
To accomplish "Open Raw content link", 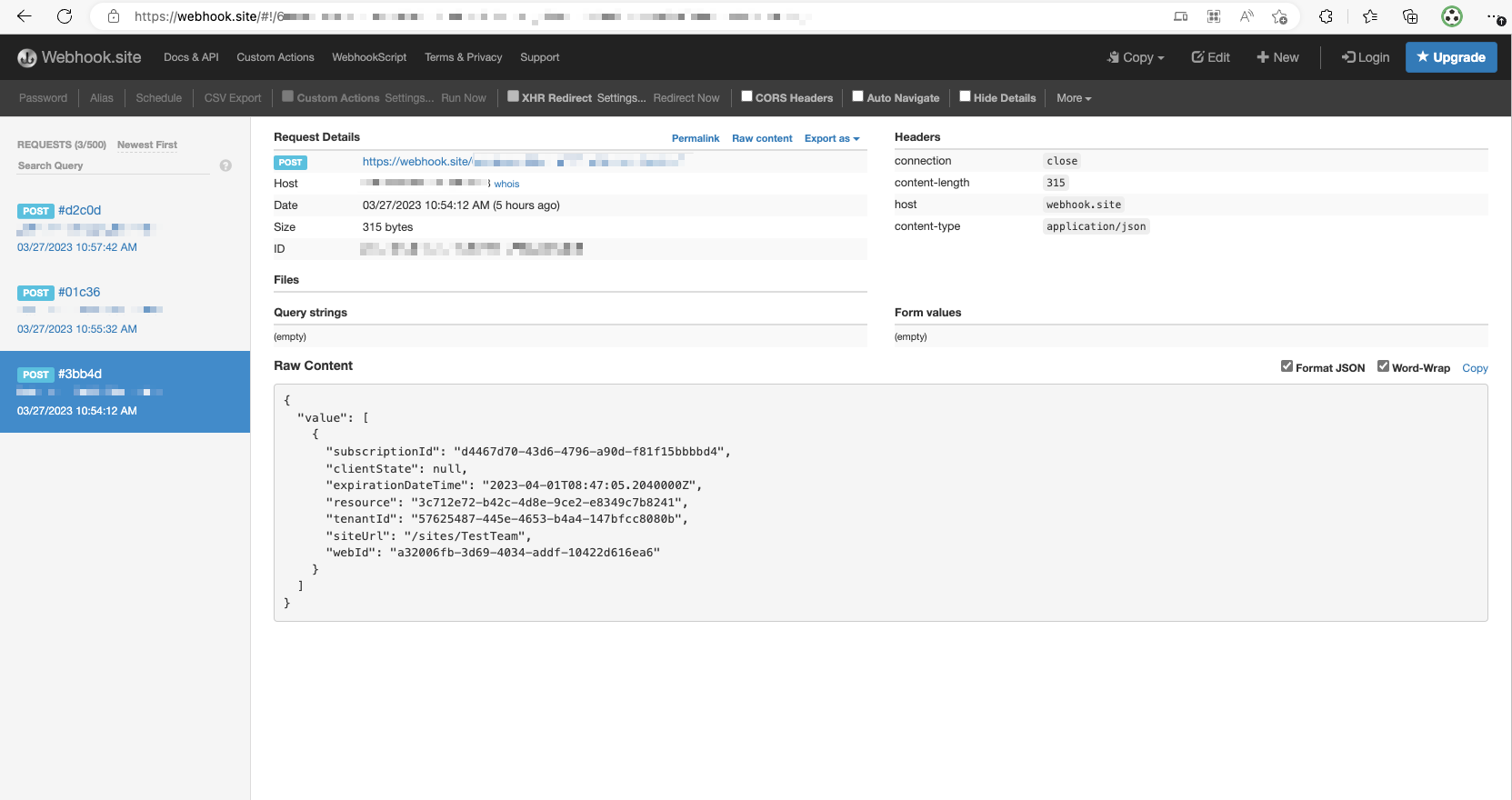I will coord(762,138).
